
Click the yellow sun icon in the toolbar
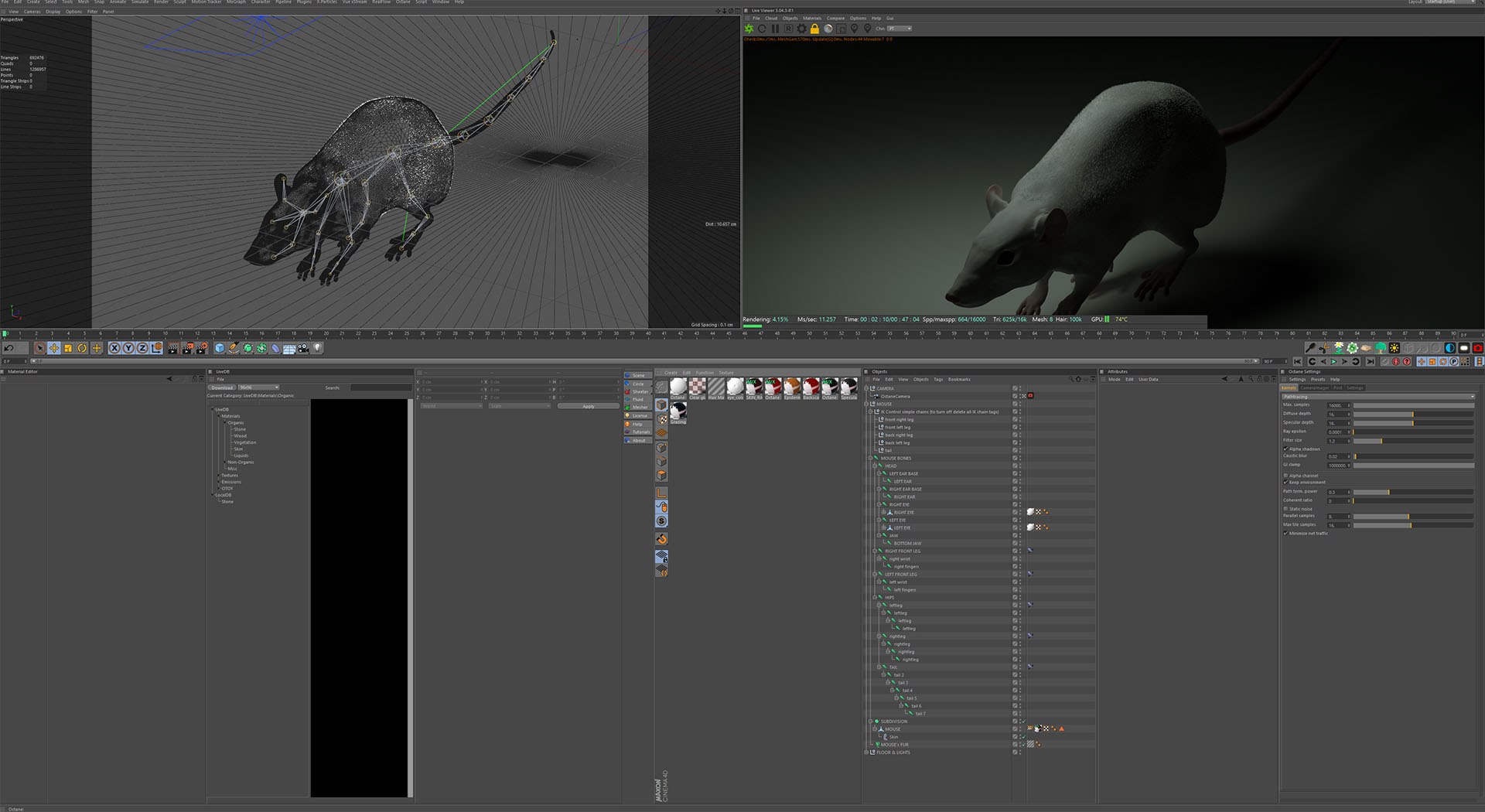pyautogui.click(x=1394, y=348)
